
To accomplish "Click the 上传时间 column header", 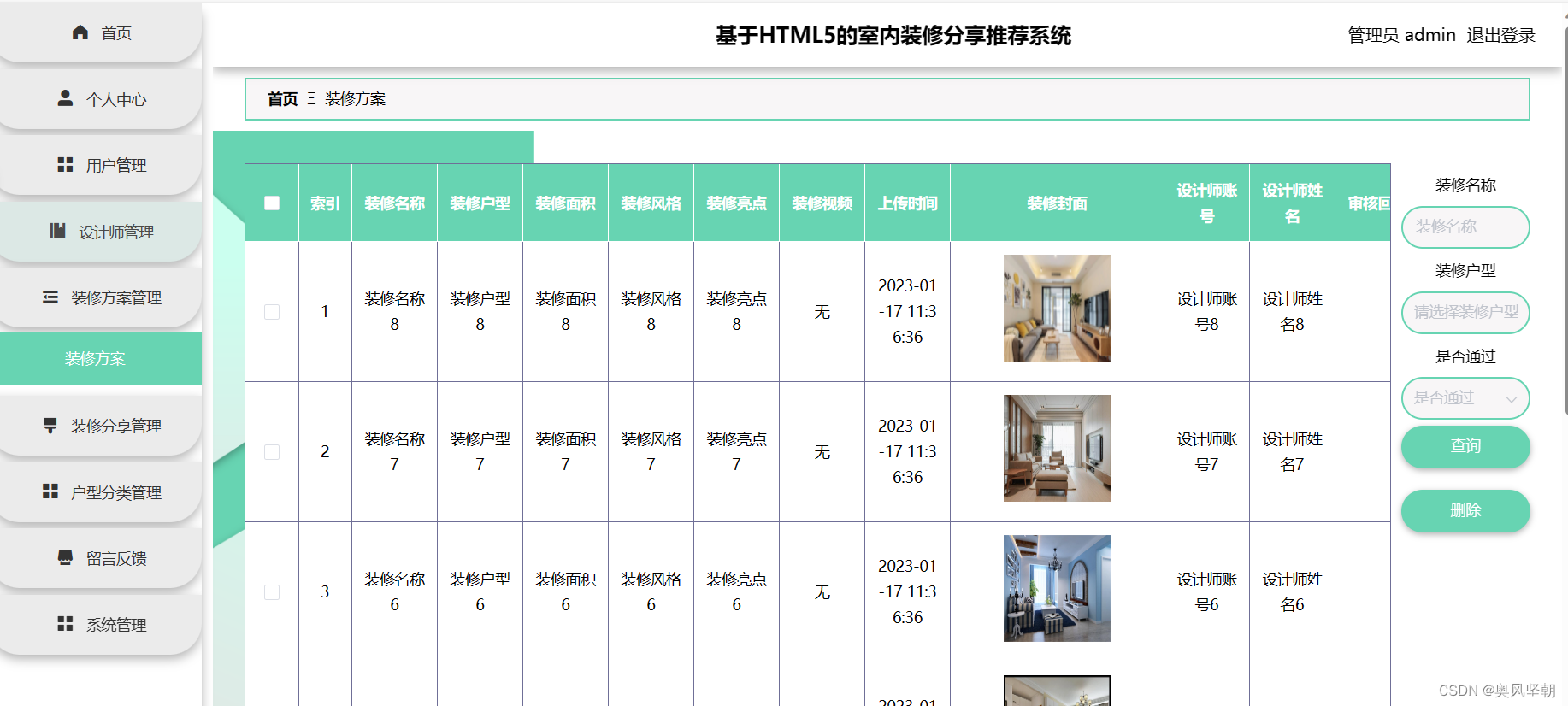I will pos(907,203).
